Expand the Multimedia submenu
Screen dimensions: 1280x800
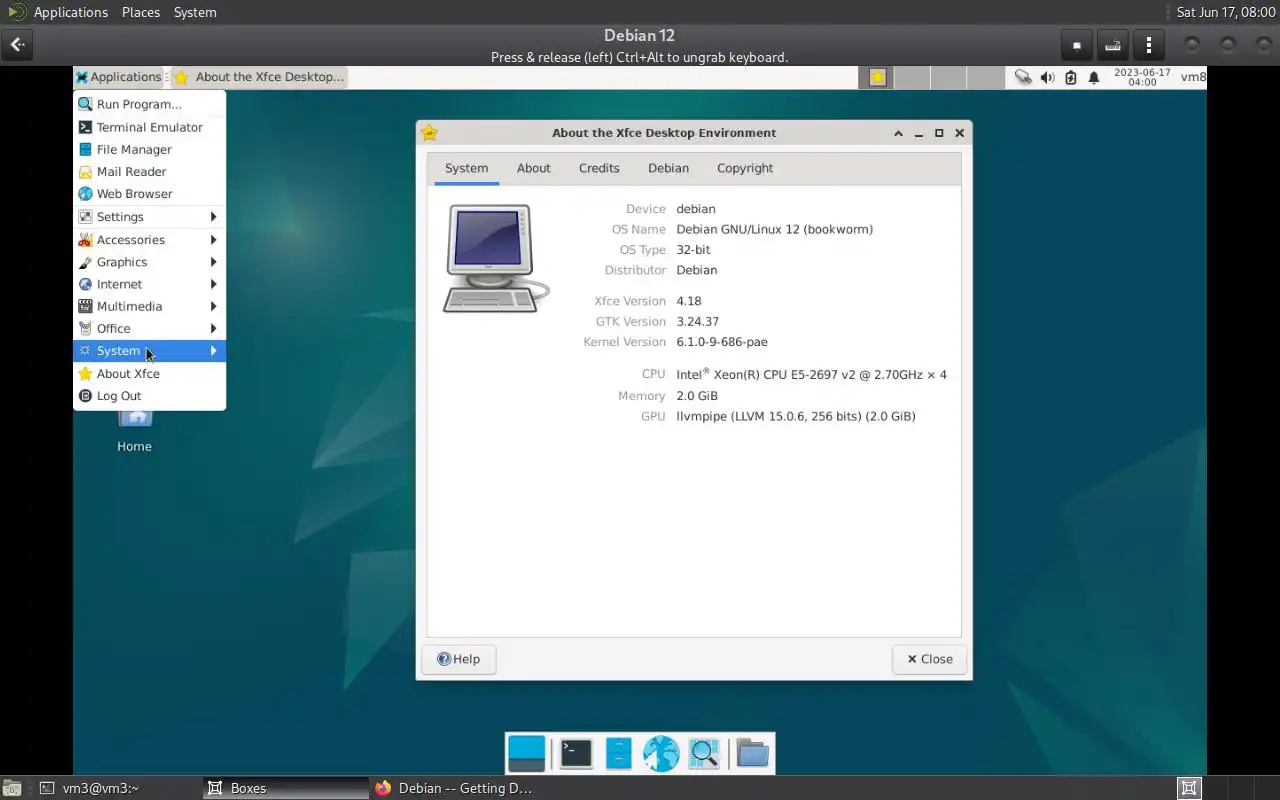point(150,306)
